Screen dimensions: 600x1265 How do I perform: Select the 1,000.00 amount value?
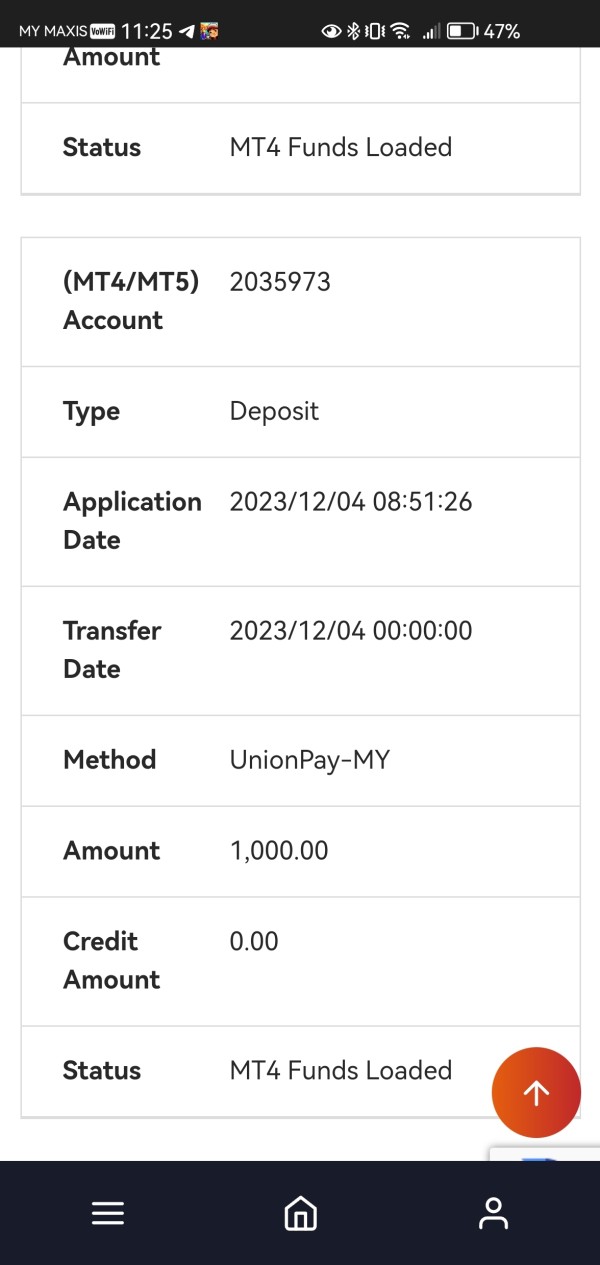[279, 851]
